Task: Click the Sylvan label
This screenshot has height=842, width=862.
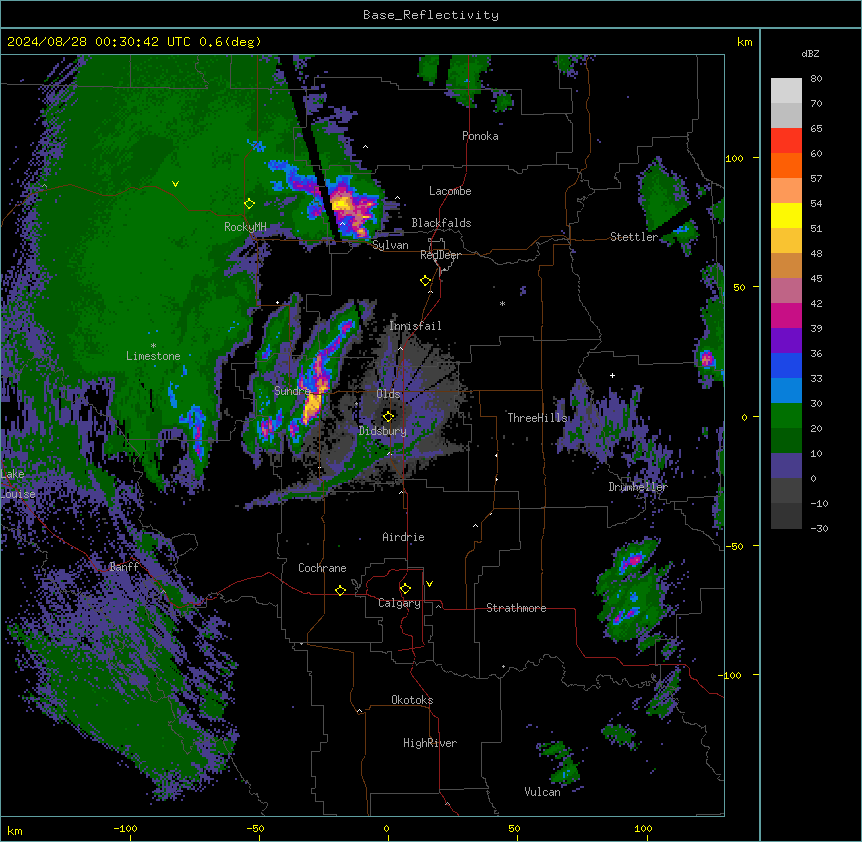Action: [390, 245]
